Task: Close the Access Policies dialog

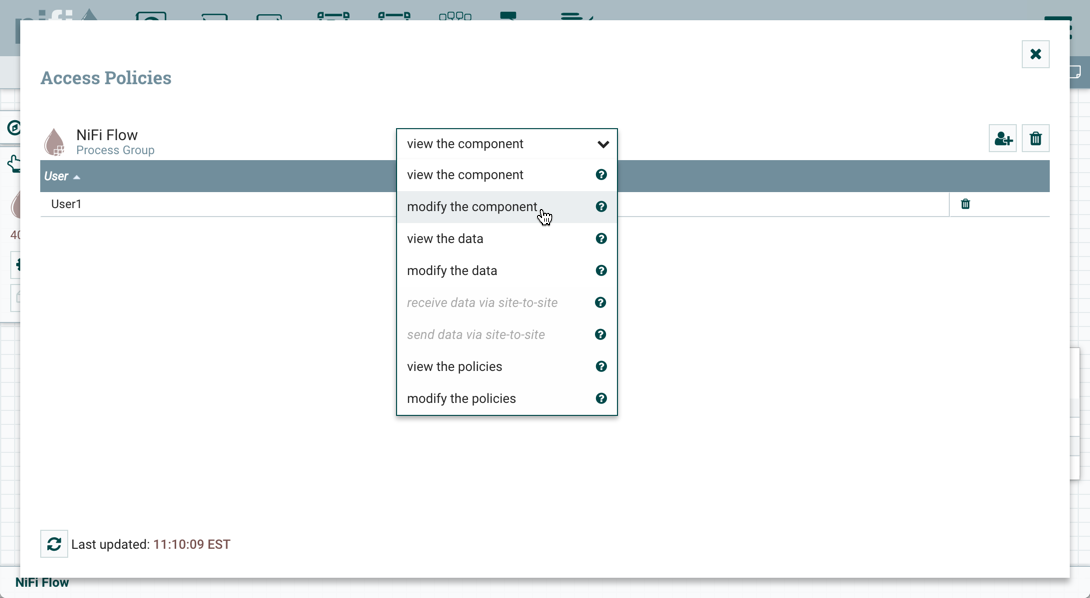Action: point(1035,54)
